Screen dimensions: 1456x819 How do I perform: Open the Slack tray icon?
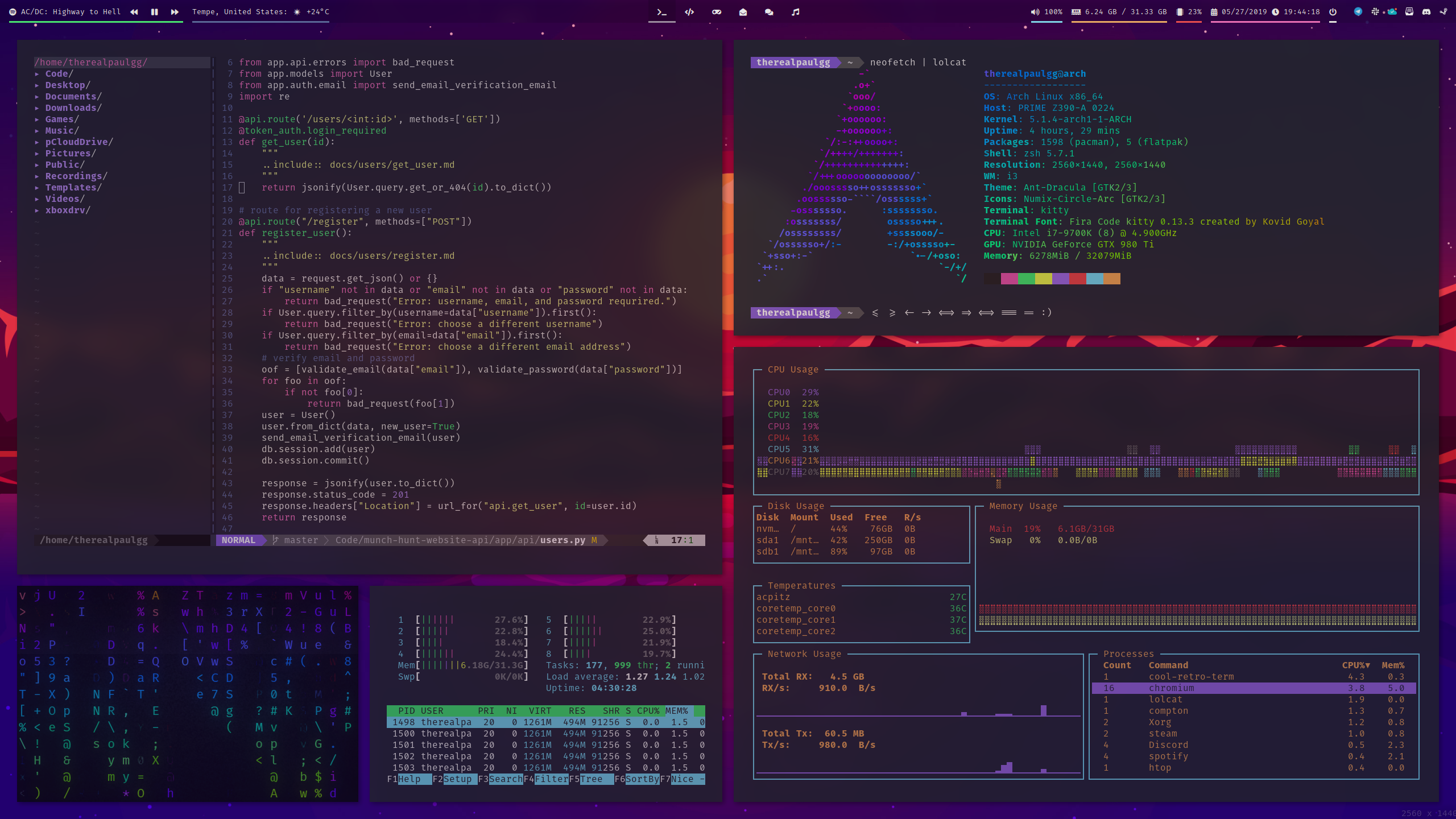[1375, 11]
